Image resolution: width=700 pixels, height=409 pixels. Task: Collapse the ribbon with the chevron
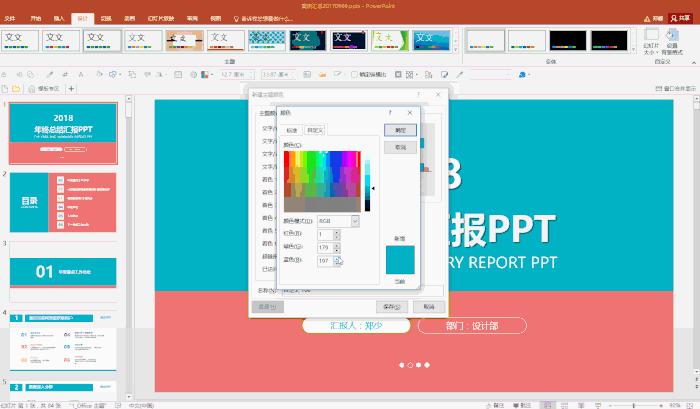tap(694, 63)
